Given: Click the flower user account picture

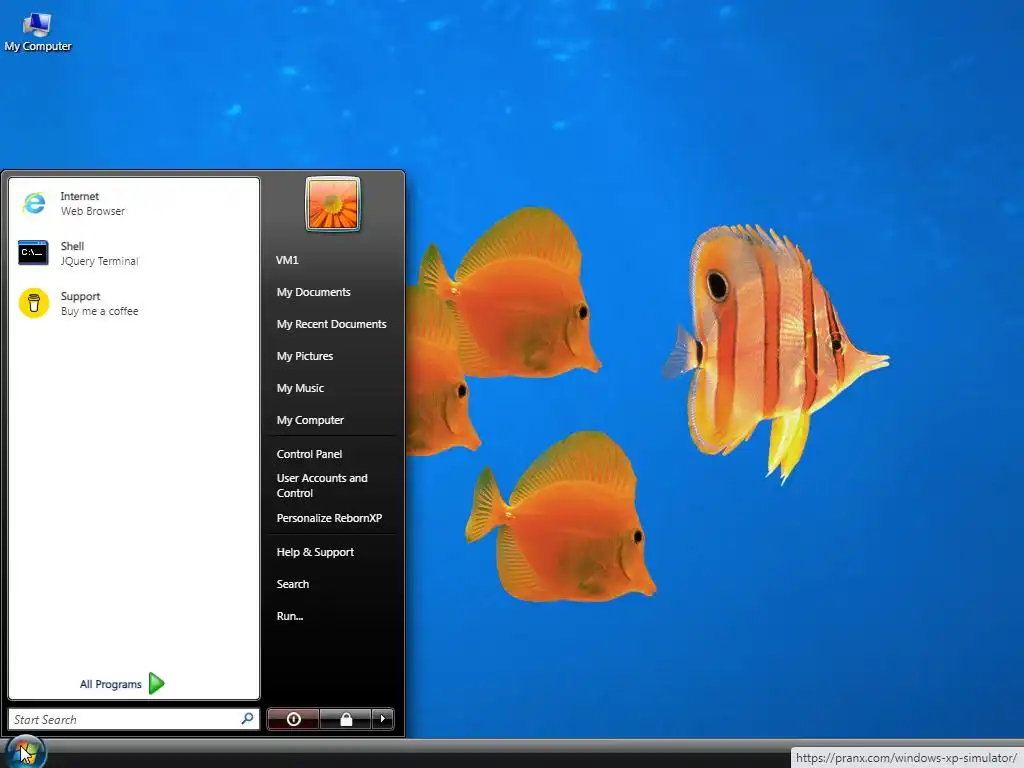Looking at the screenshot, I should 332,204.
